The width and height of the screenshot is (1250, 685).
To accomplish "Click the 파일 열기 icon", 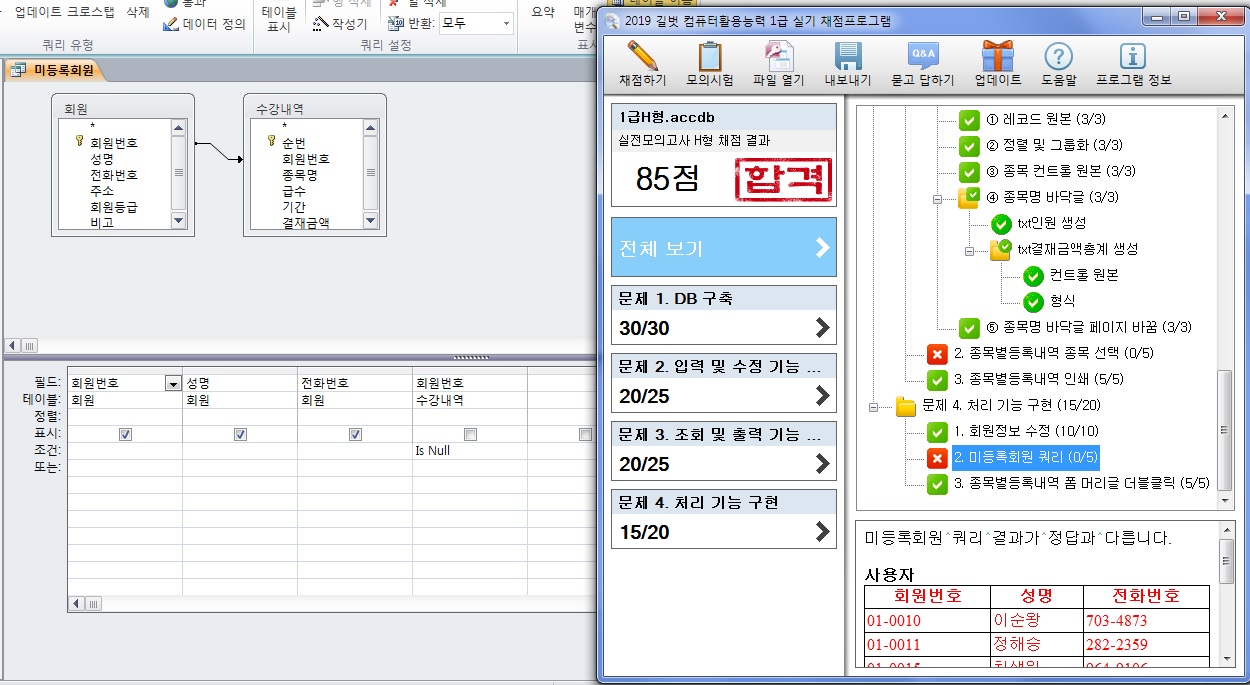I will click(778, 57).
